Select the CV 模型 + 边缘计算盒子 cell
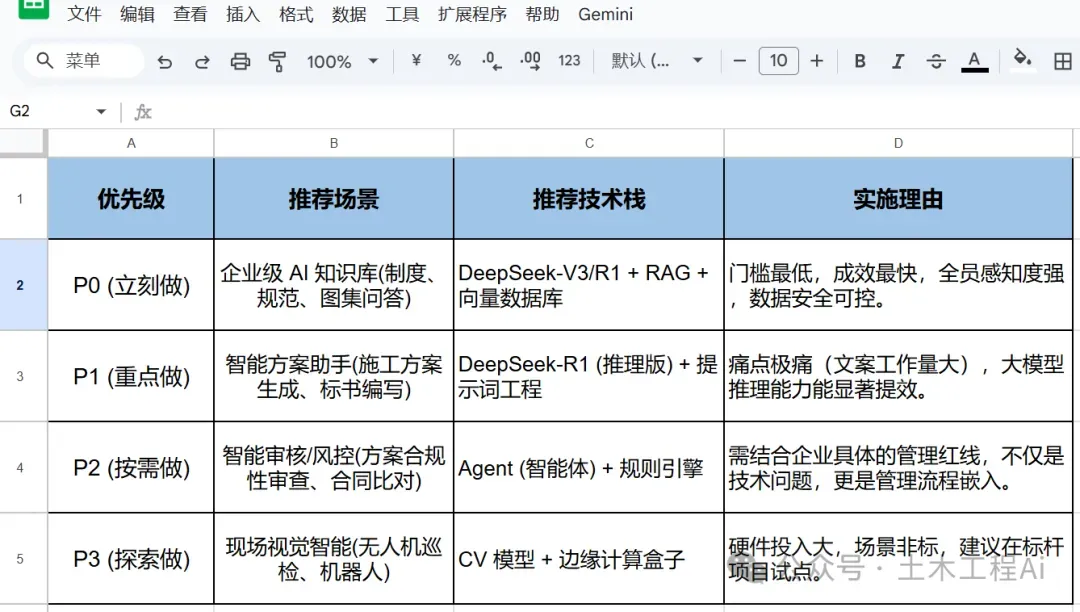 coord(589,559)
